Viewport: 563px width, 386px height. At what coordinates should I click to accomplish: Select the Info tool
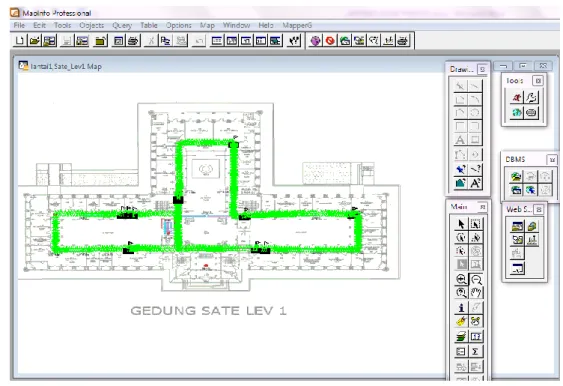click(461, 307)
